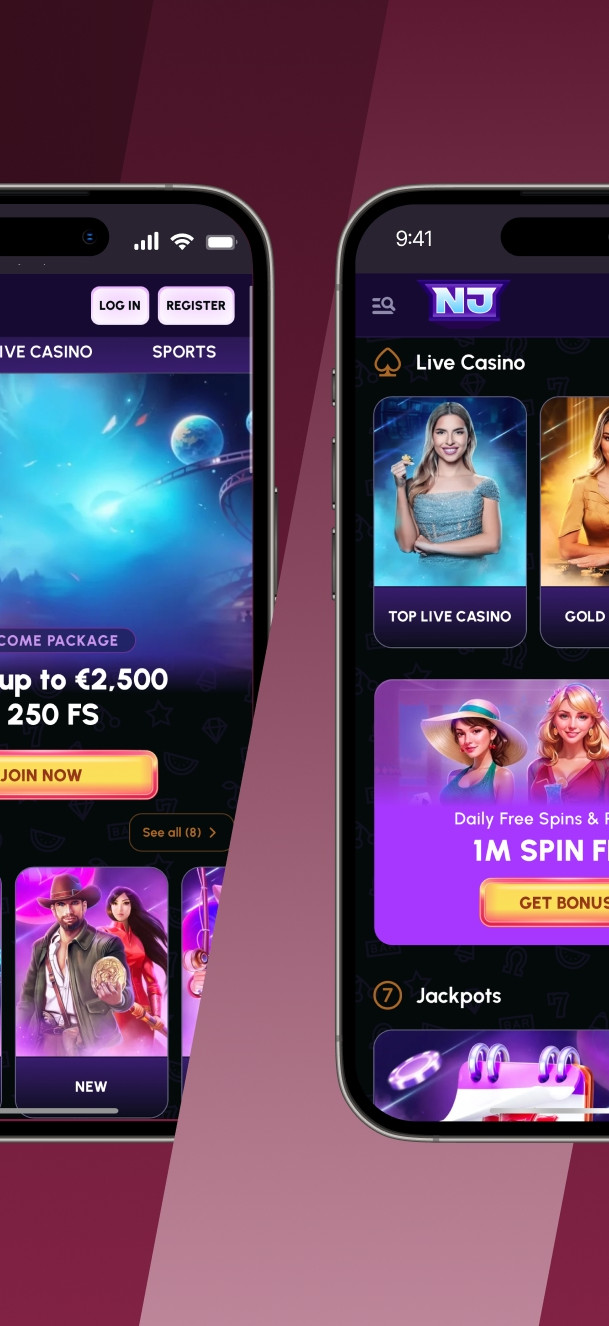Expand the See all (8) games list
This screenshot has width=609, height=1326.
click(180, 832)
